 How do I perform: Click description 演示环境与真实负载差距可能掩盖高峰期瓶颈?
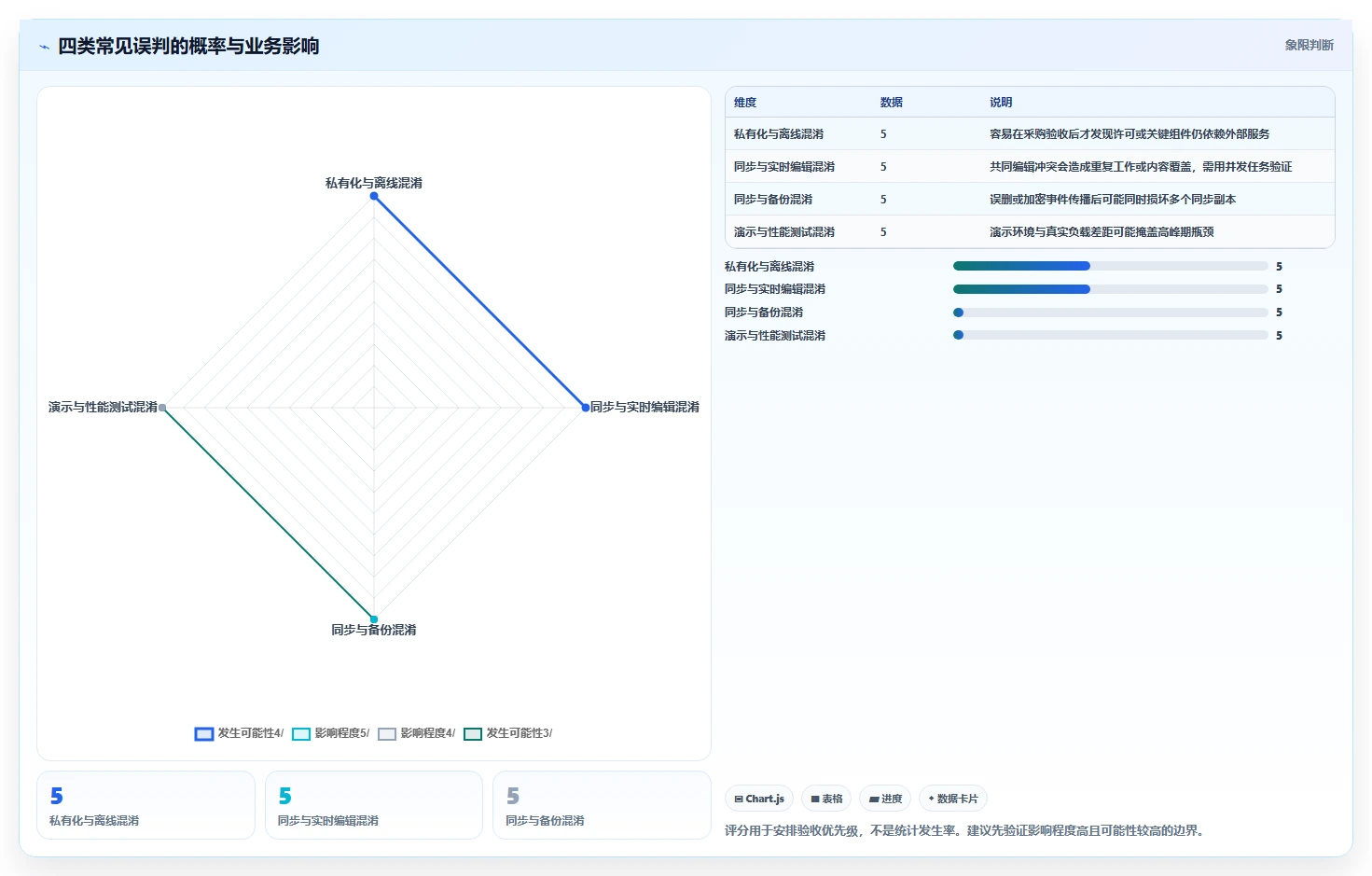coord(1102,232)
